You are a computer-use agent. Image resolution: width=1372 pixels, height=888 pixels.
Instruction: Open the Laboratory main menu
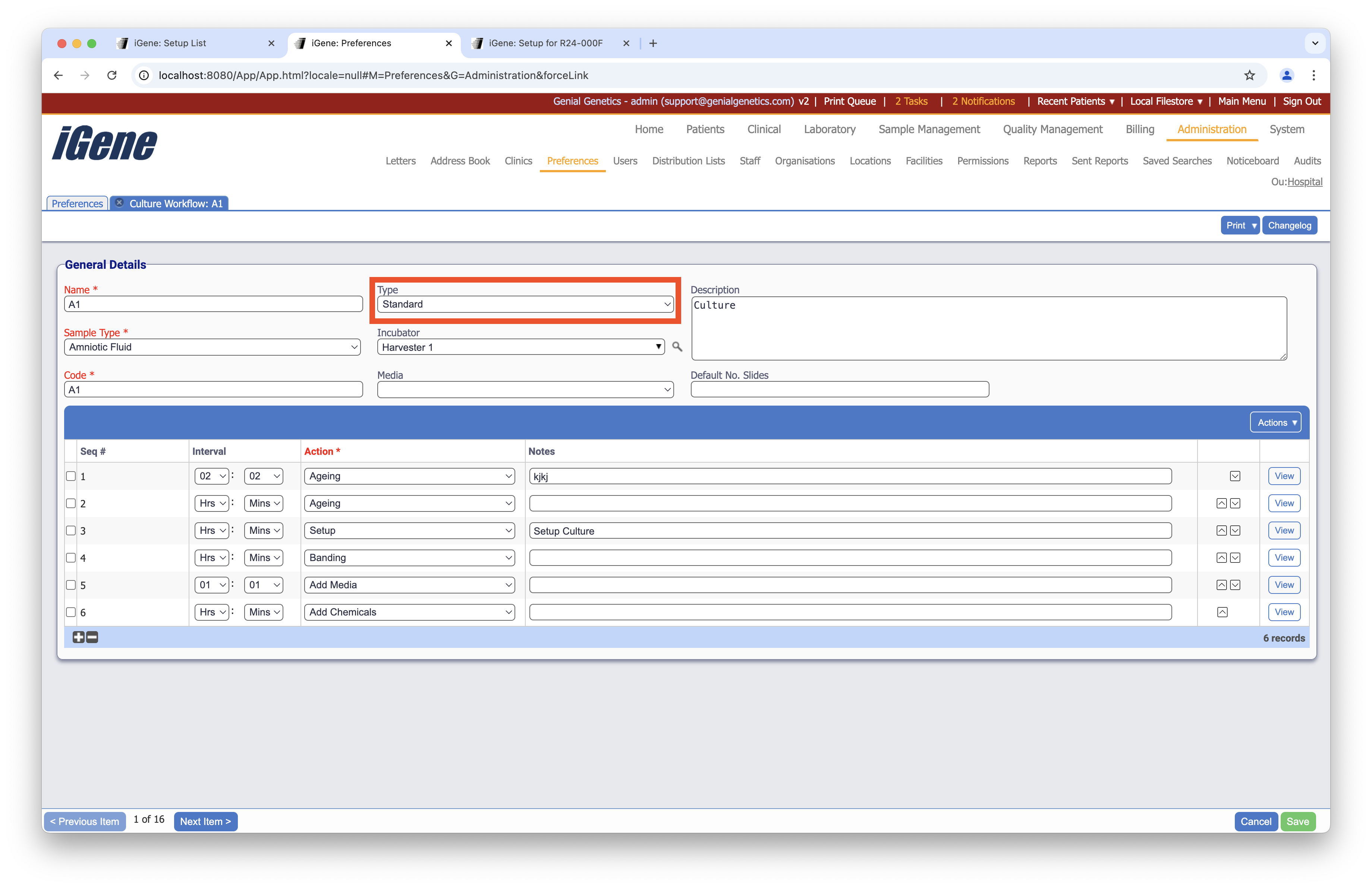(829, 129)
